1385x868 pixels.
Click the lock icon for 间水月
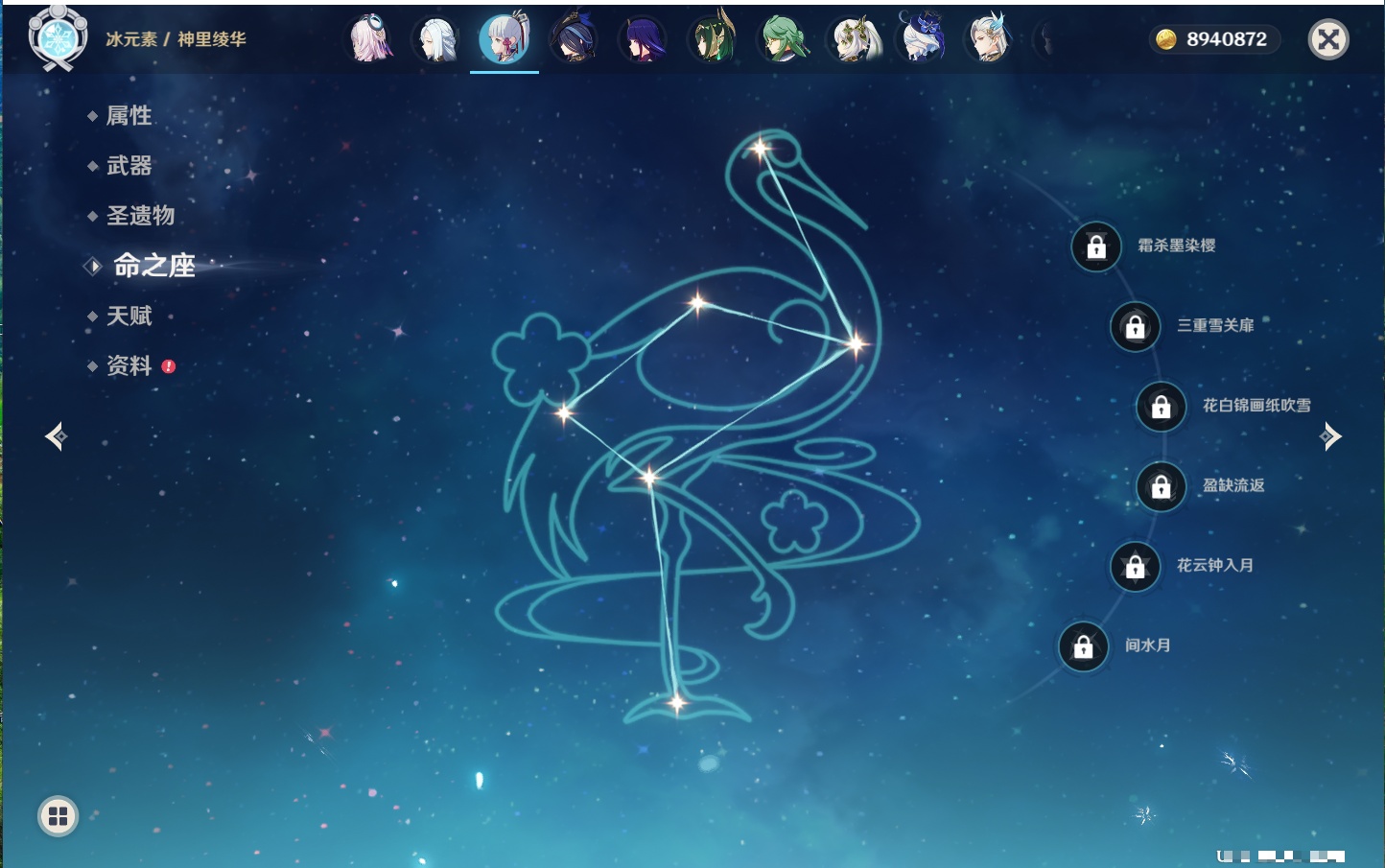point(1083,646)
